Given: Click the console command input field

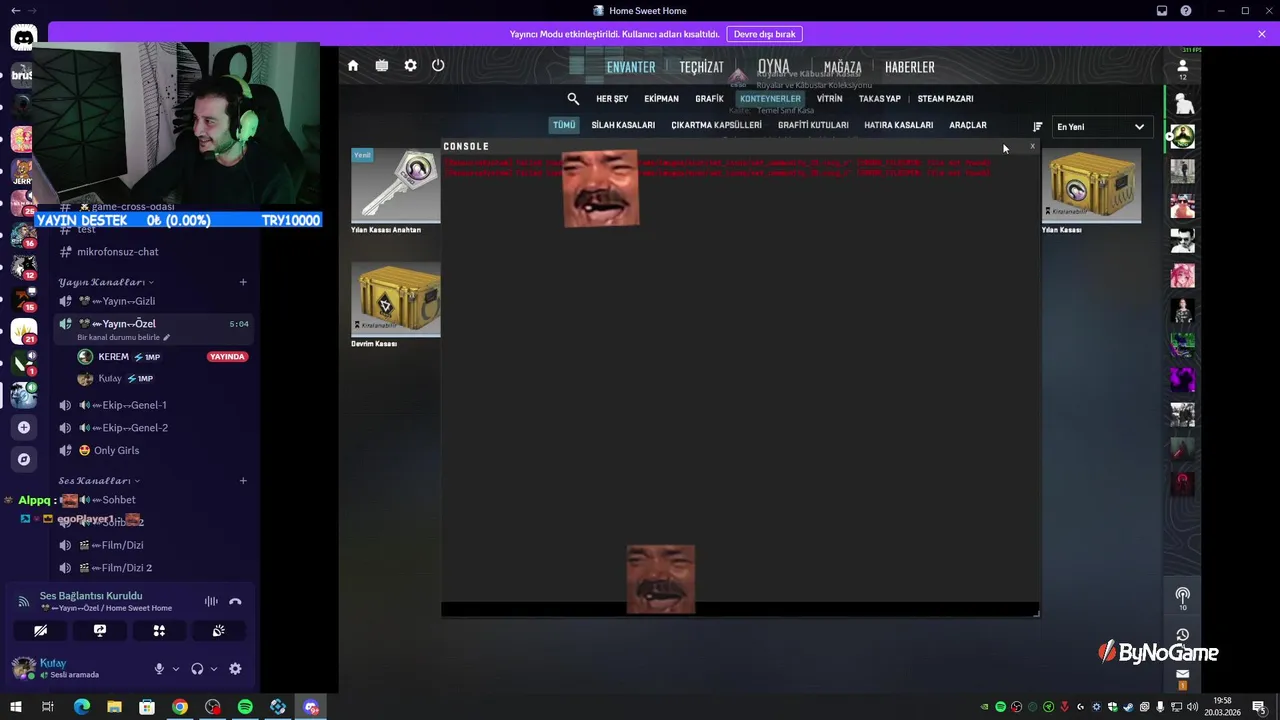Looking at the screenshot, I should click(740, 609).
